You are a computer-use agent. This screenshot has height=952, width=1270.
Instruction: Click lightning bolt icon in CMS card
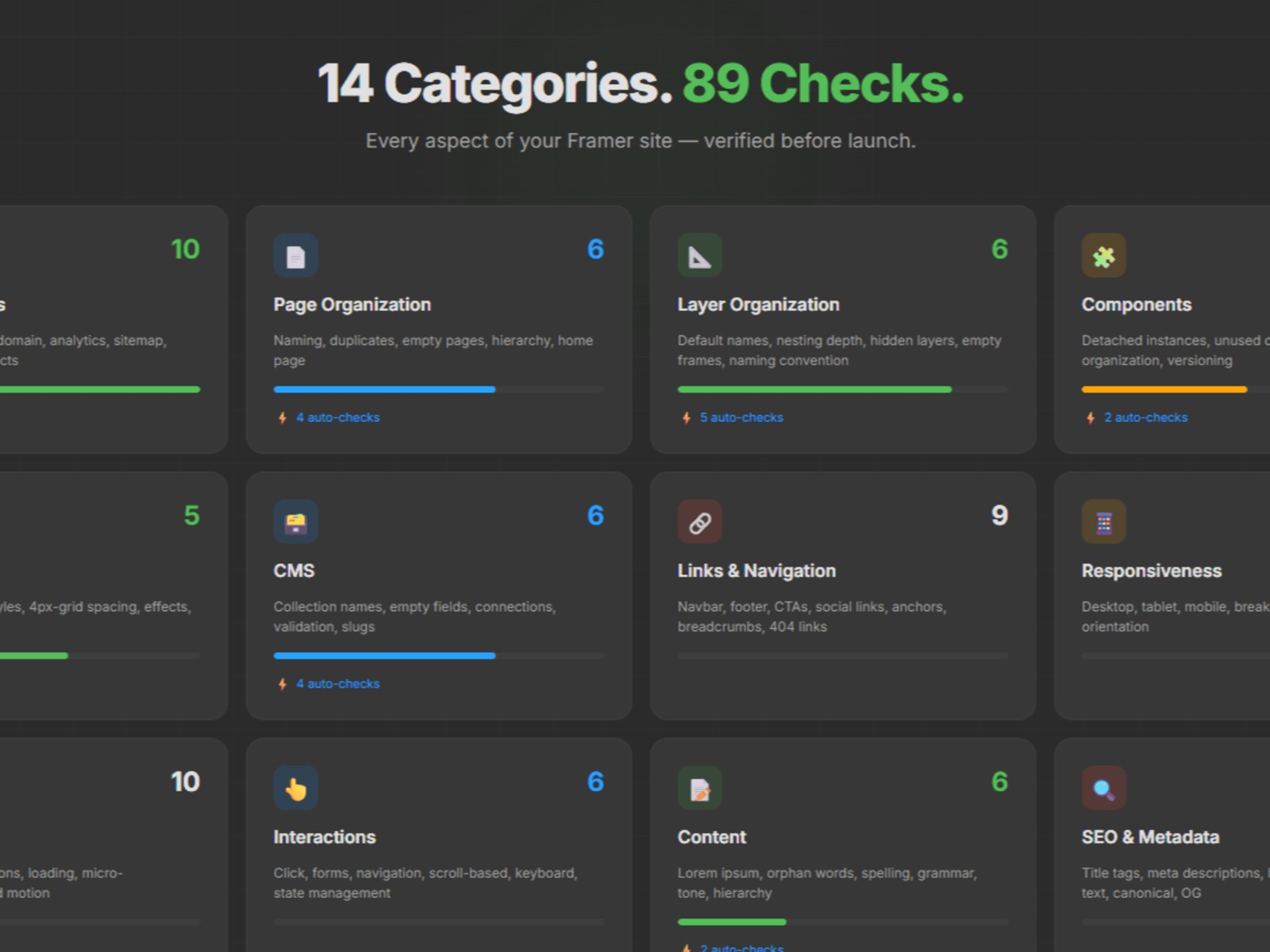point(283,684)
